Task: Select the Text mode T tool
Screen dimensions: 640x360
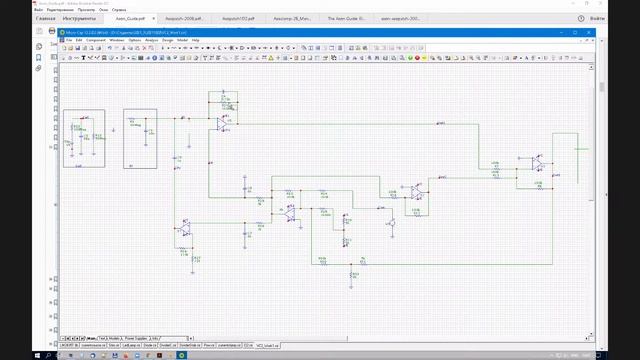Action: (83, 58)
